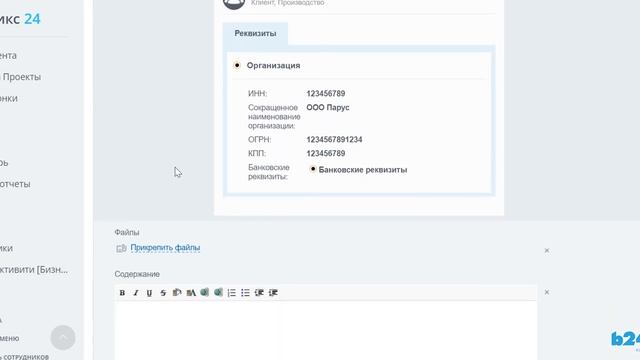Click the increase indent icon
The image size is (640, 360).
[x=273, y=293]
